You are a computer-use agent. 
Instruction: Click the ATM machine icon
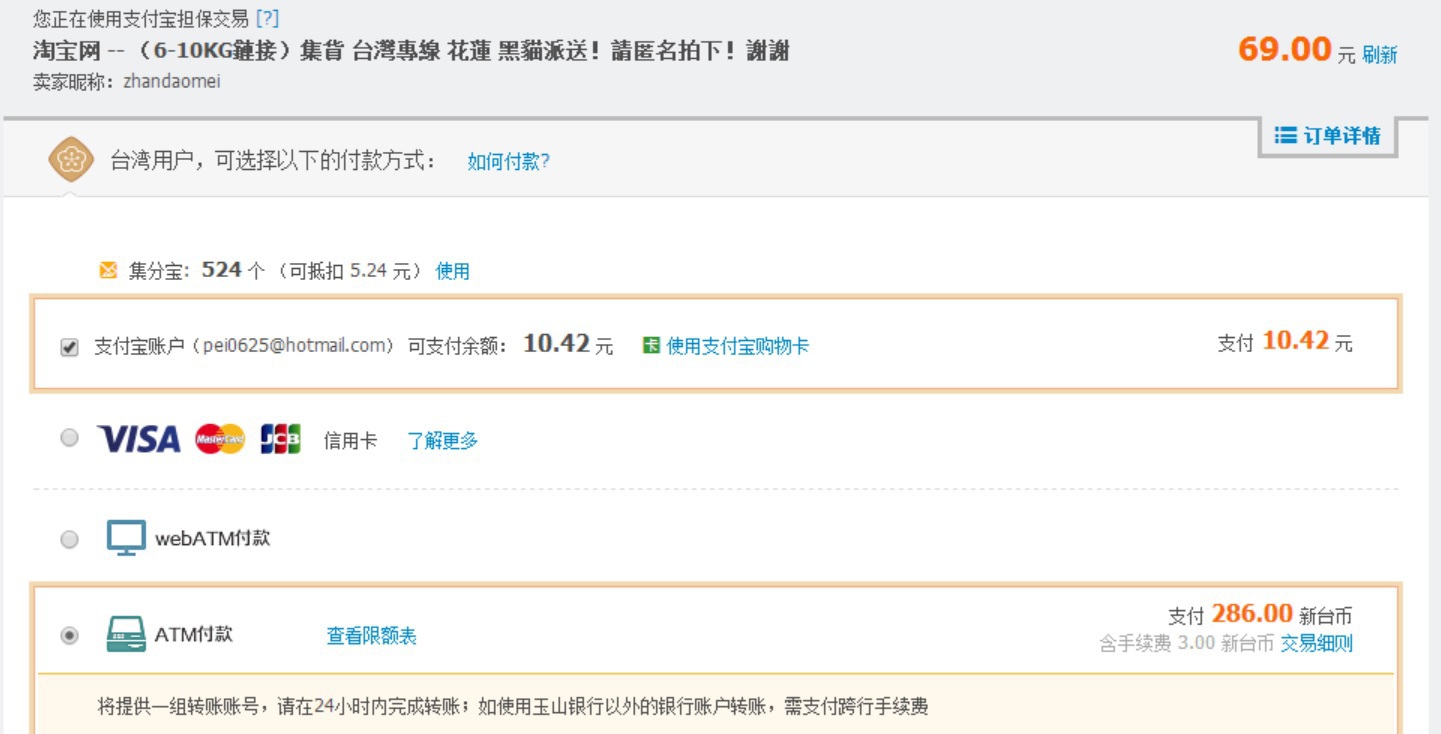tap(126, 635)
